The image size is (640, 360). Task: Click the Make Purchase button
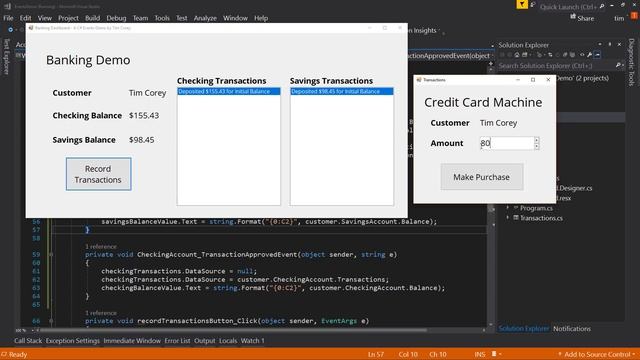pos(482,177)
